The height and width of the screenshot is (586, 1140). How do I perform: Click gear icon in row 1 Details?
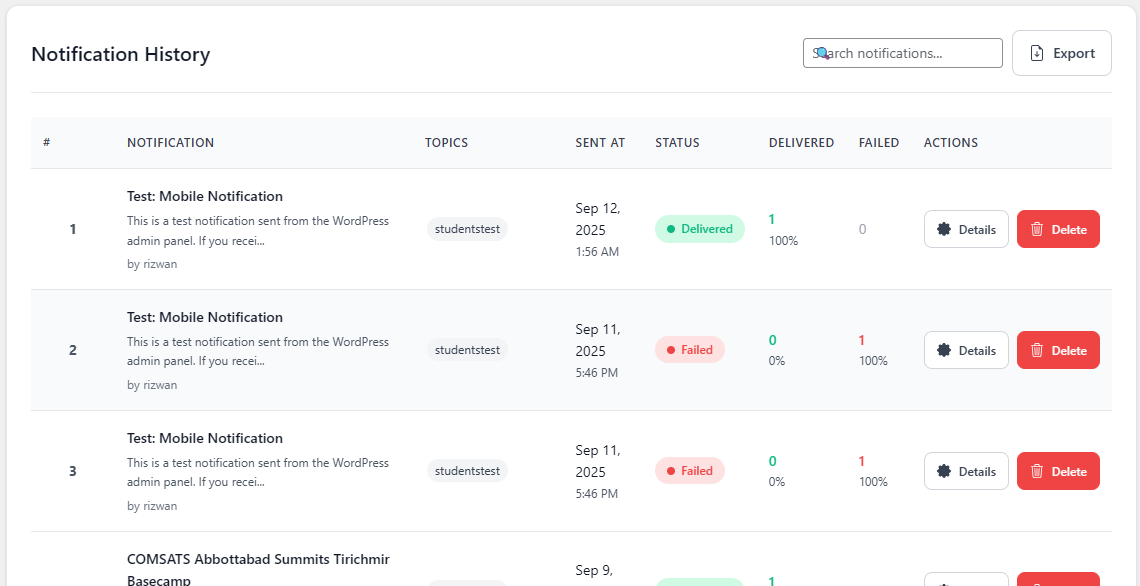944,230
